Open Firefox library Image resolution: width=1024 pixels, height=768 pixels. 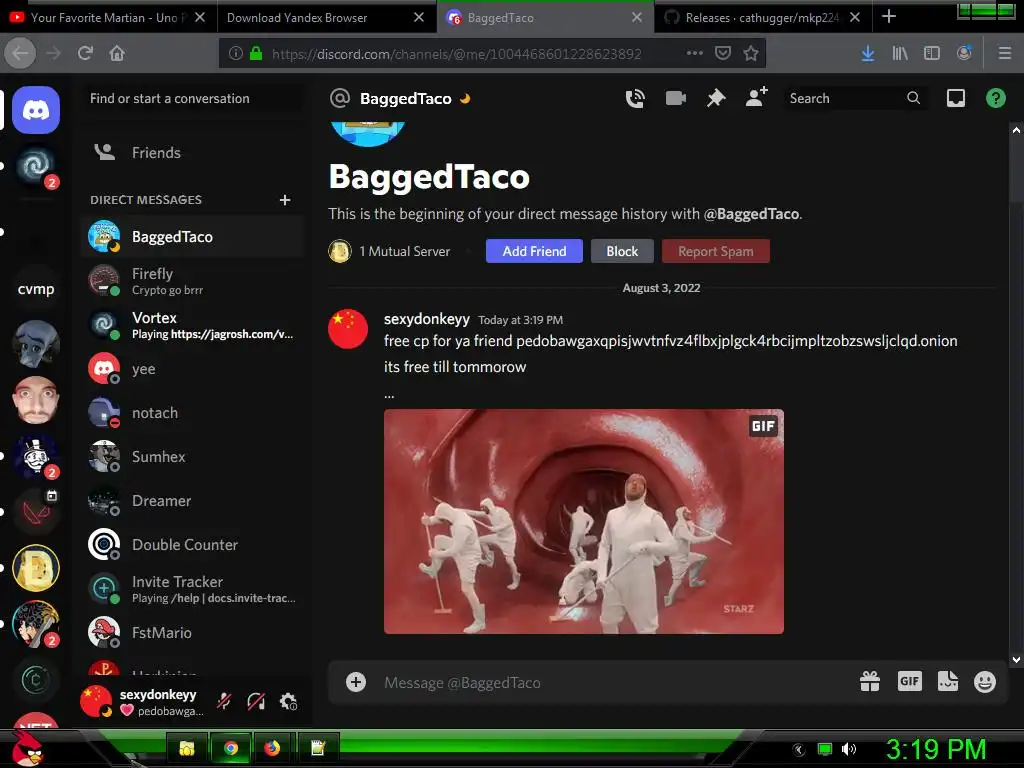pos(900,53)
